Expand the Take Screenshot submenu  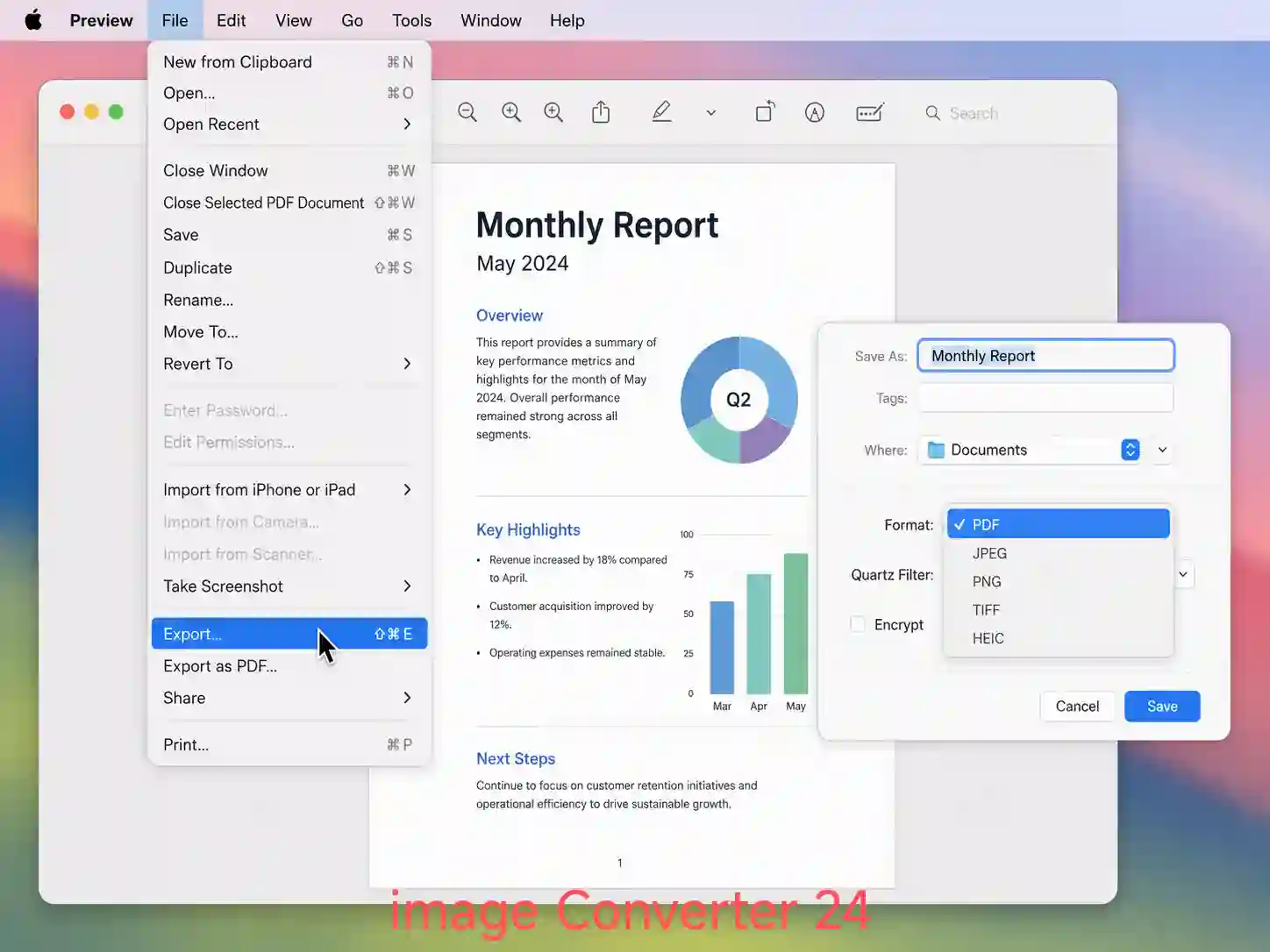click(289, 586)
